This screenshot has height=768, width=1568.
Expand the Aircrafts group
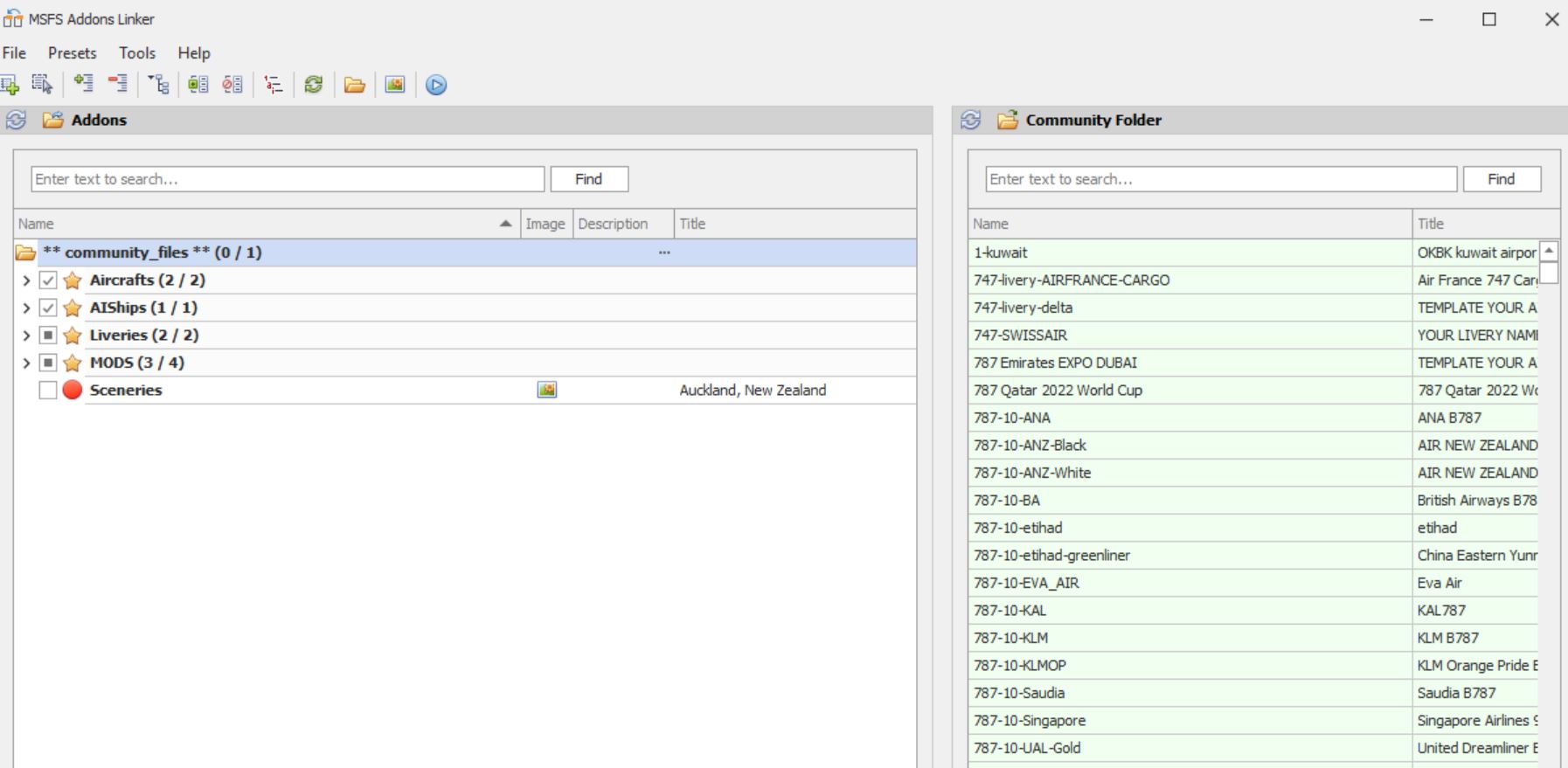click(26, 280)
